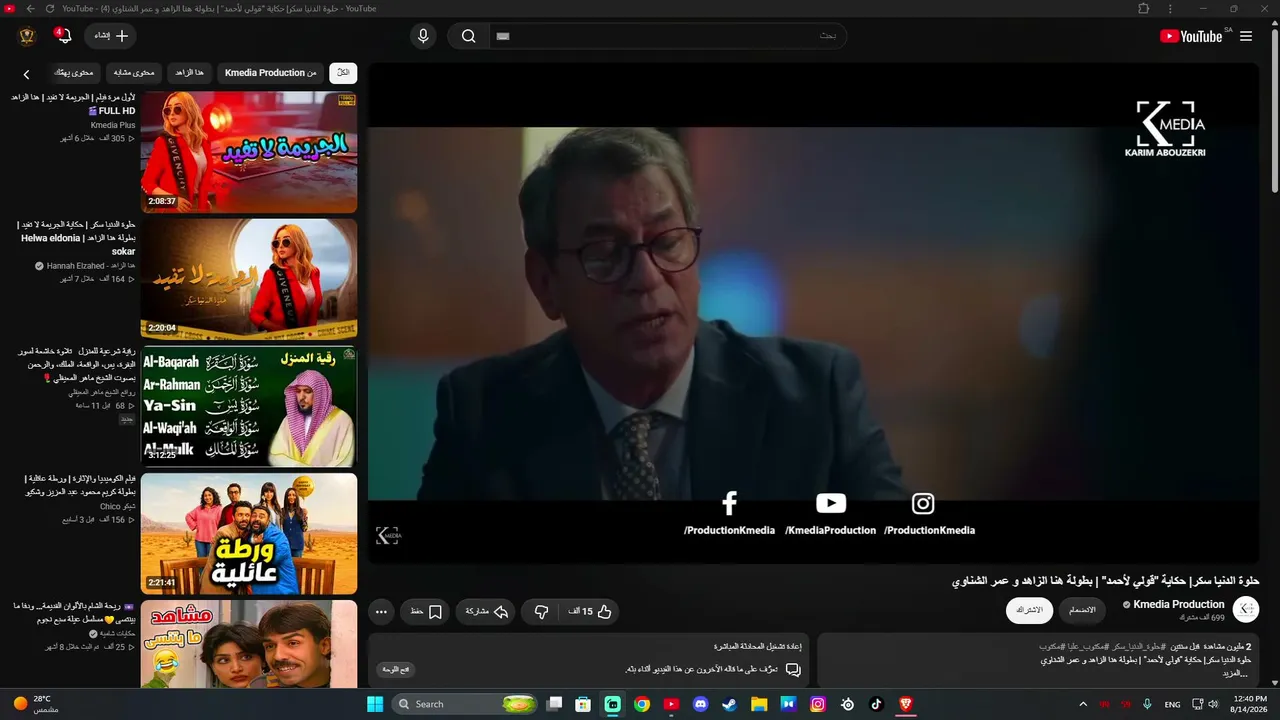Open the 'ورطة عائلية' movie thumbnail
The image size is (1280, 720).
[249, 533]
